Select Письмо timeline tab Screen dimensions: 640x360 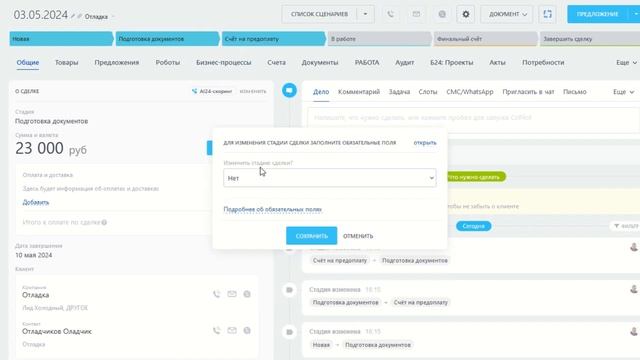click(x=575, y=92)
